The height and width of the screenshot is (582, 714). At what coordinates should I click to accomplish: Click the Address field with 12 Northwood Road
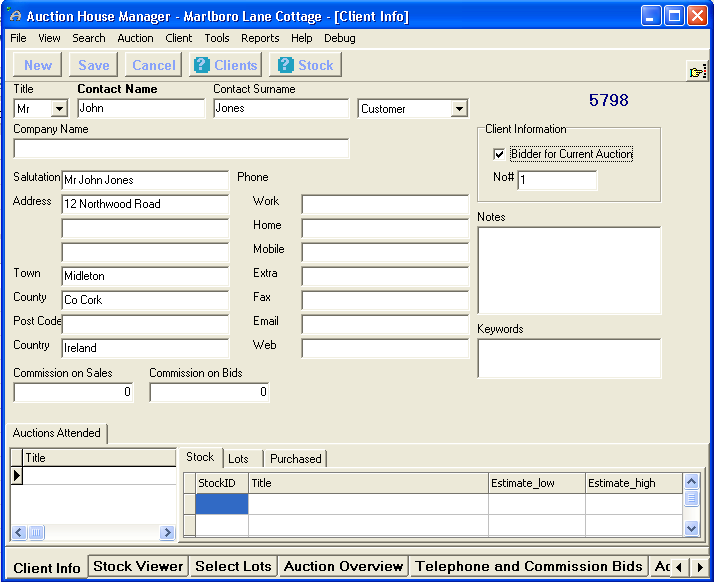coord(145,204)
